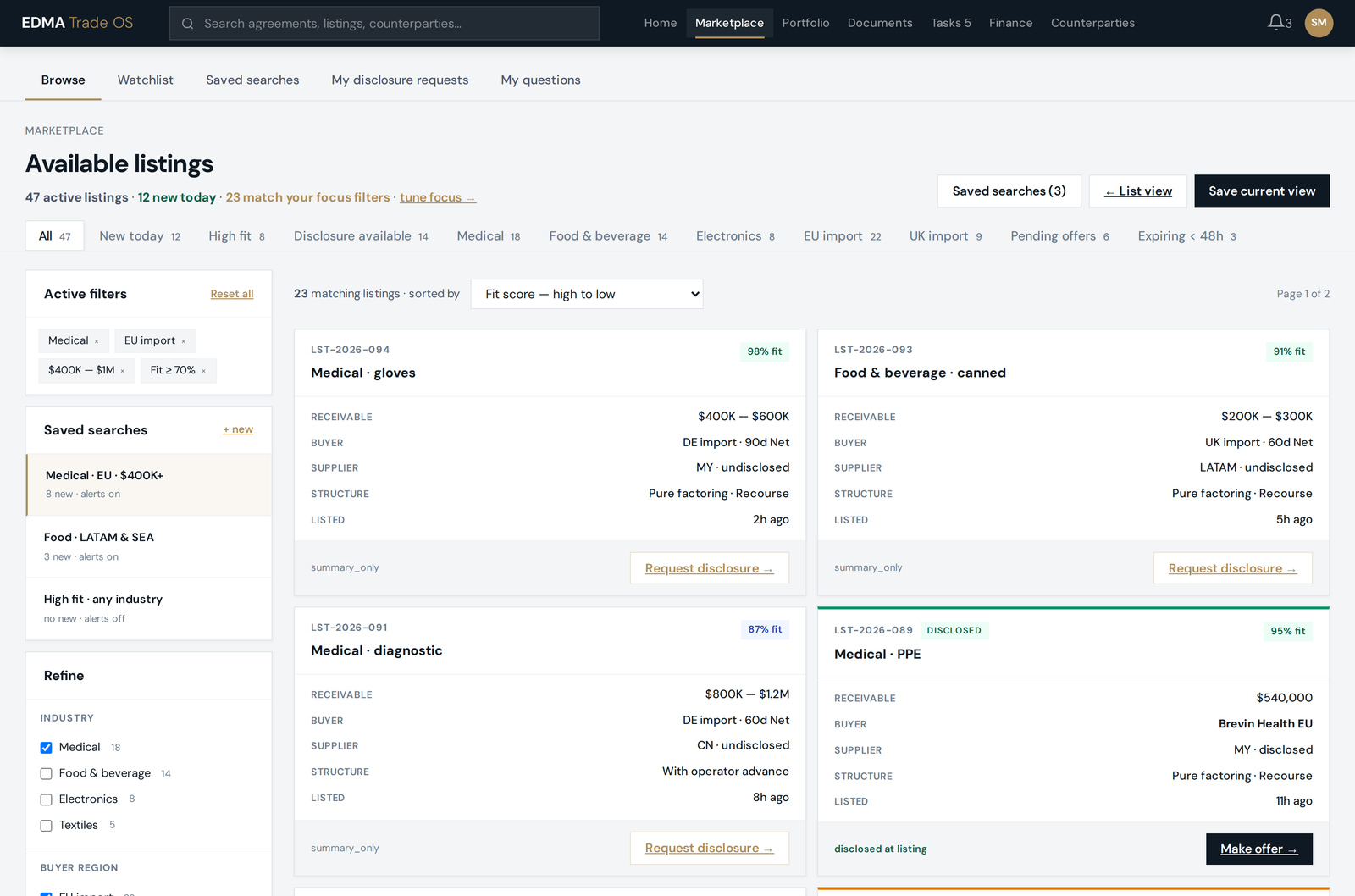Image resolution: width=1355 pixels, height=896 pixels.
Task: Open the Saved searches (3) button
Action: coord(1009,191)
